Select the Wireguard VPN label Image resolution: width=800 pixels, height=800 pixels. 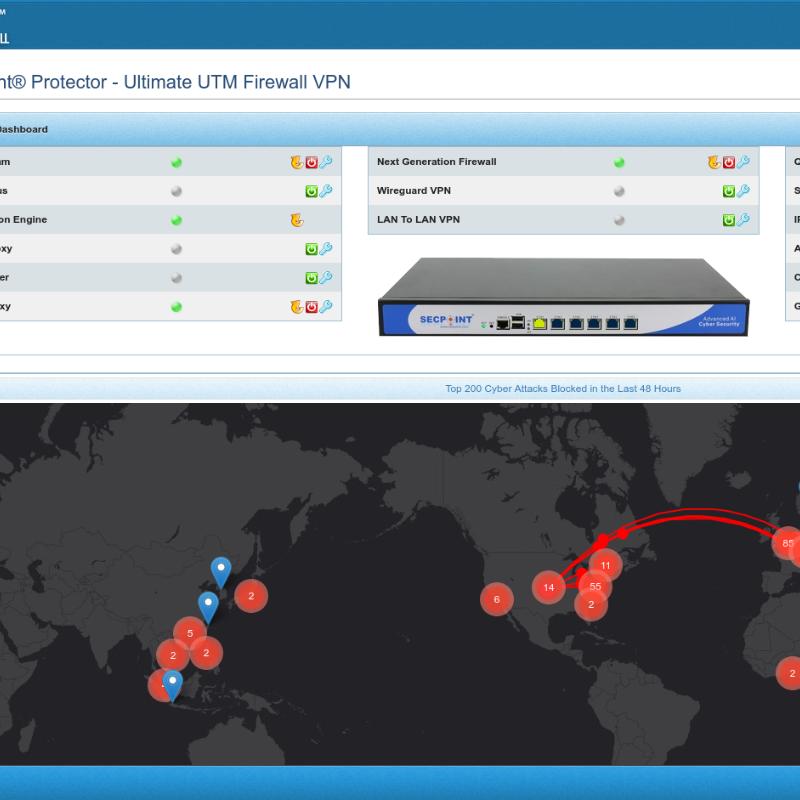(x=414, y=191)
